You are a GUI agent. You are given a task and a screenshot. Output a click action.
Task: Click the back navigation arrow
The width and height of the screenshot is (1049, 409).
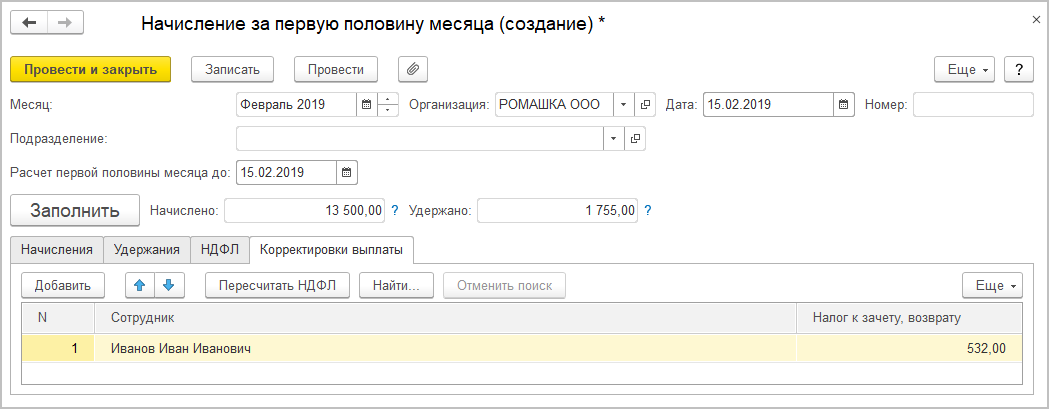tap(31, 23)
